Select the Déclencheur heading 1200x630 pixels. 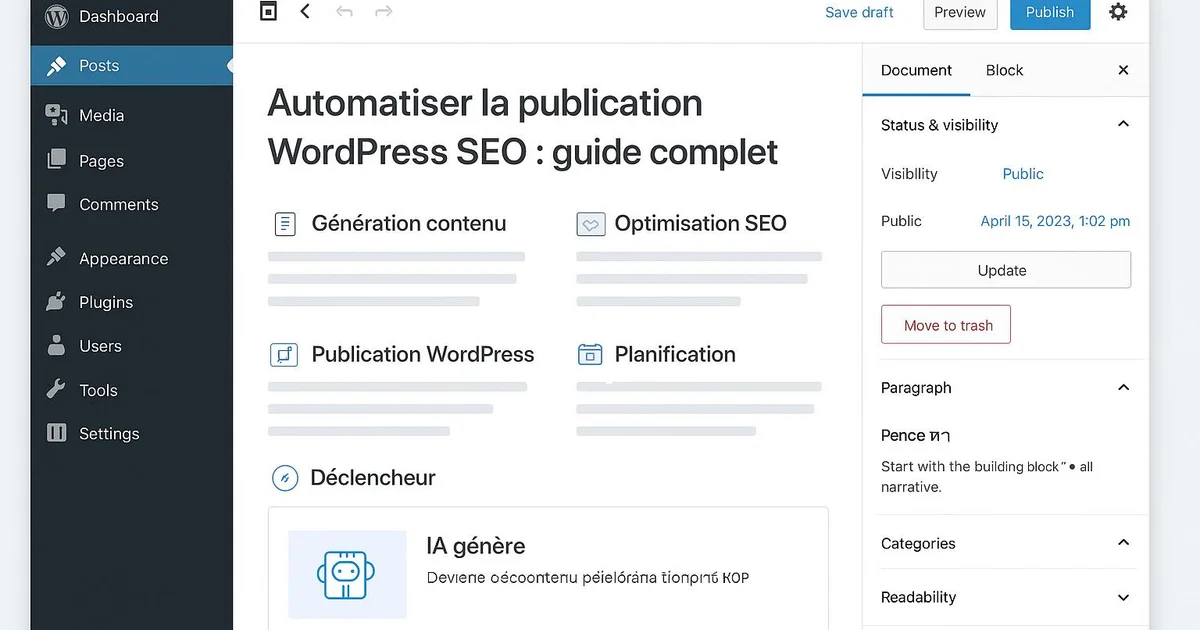click(x=373, y=478)
